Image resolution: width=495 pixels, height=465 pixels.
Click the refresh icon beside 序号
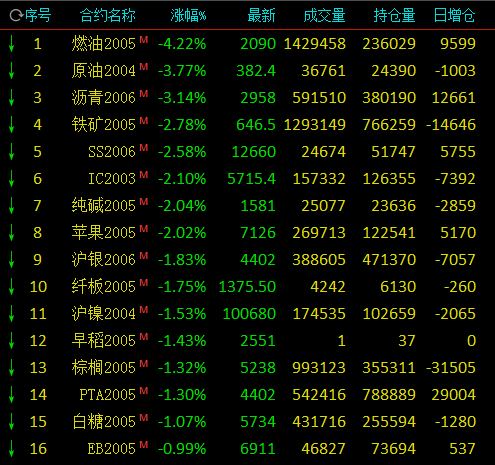pyautogui.click(x=16, y=15)
